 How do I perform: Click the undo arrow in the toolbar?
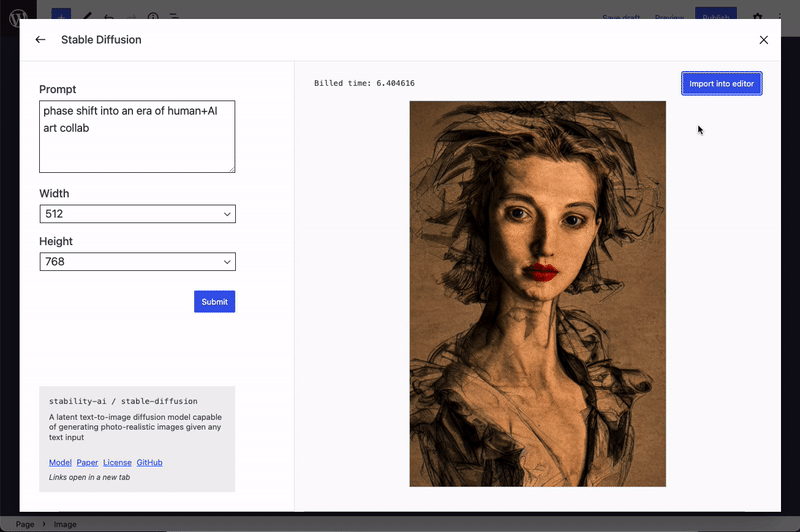tap(109, 17)
